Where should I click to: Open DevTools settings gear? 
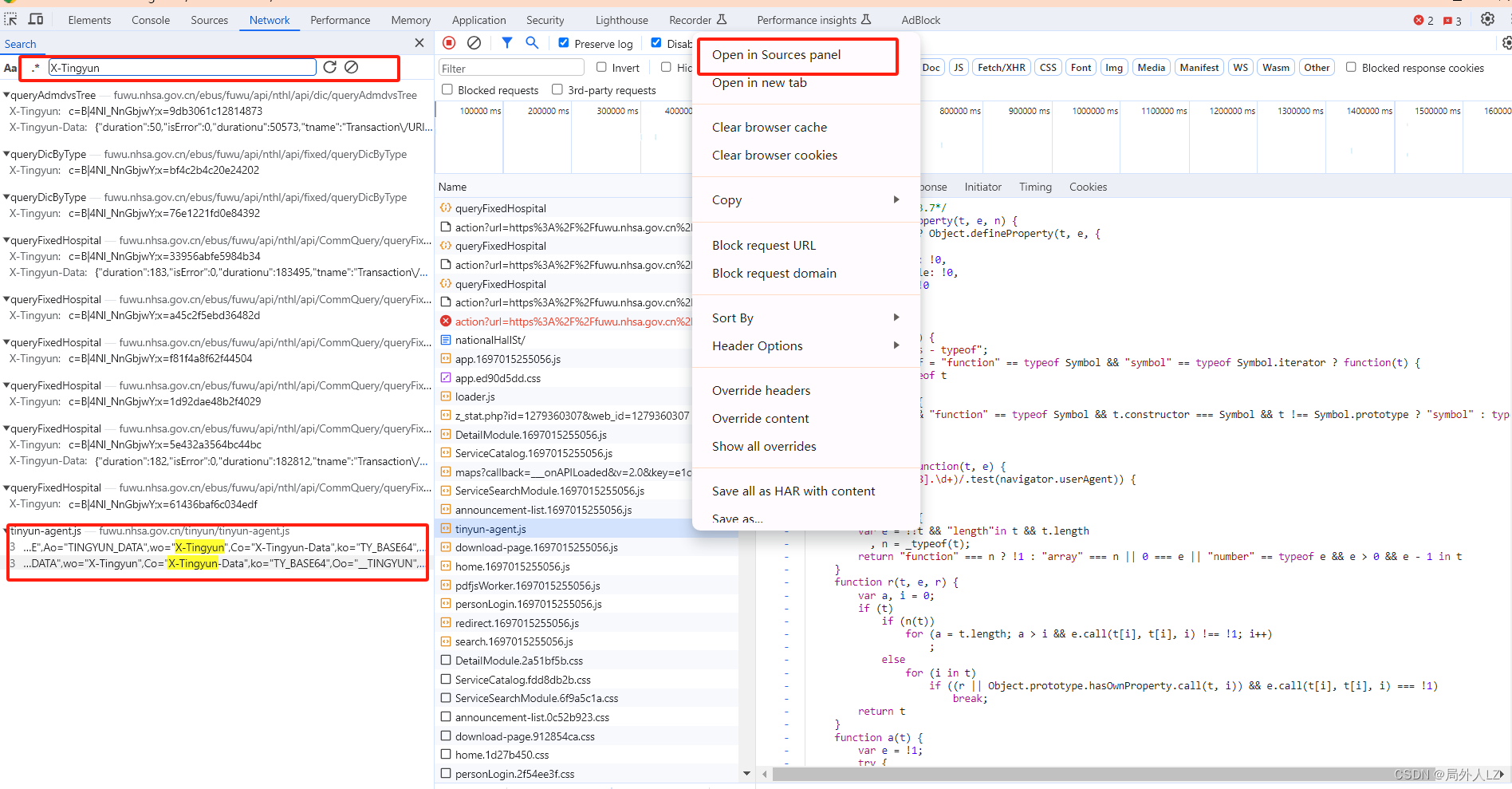pyautogui.click(x=1487, y=19)
